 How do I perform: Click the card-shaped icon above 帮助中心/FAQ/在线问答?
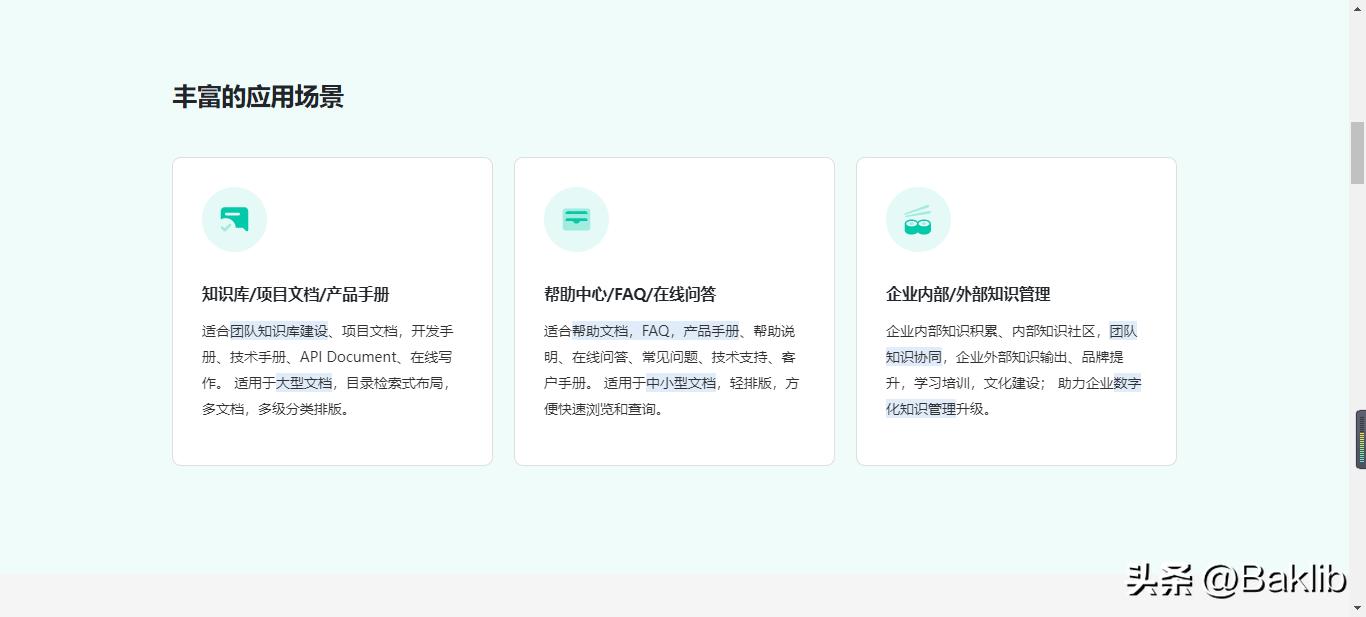coord(576,218)
